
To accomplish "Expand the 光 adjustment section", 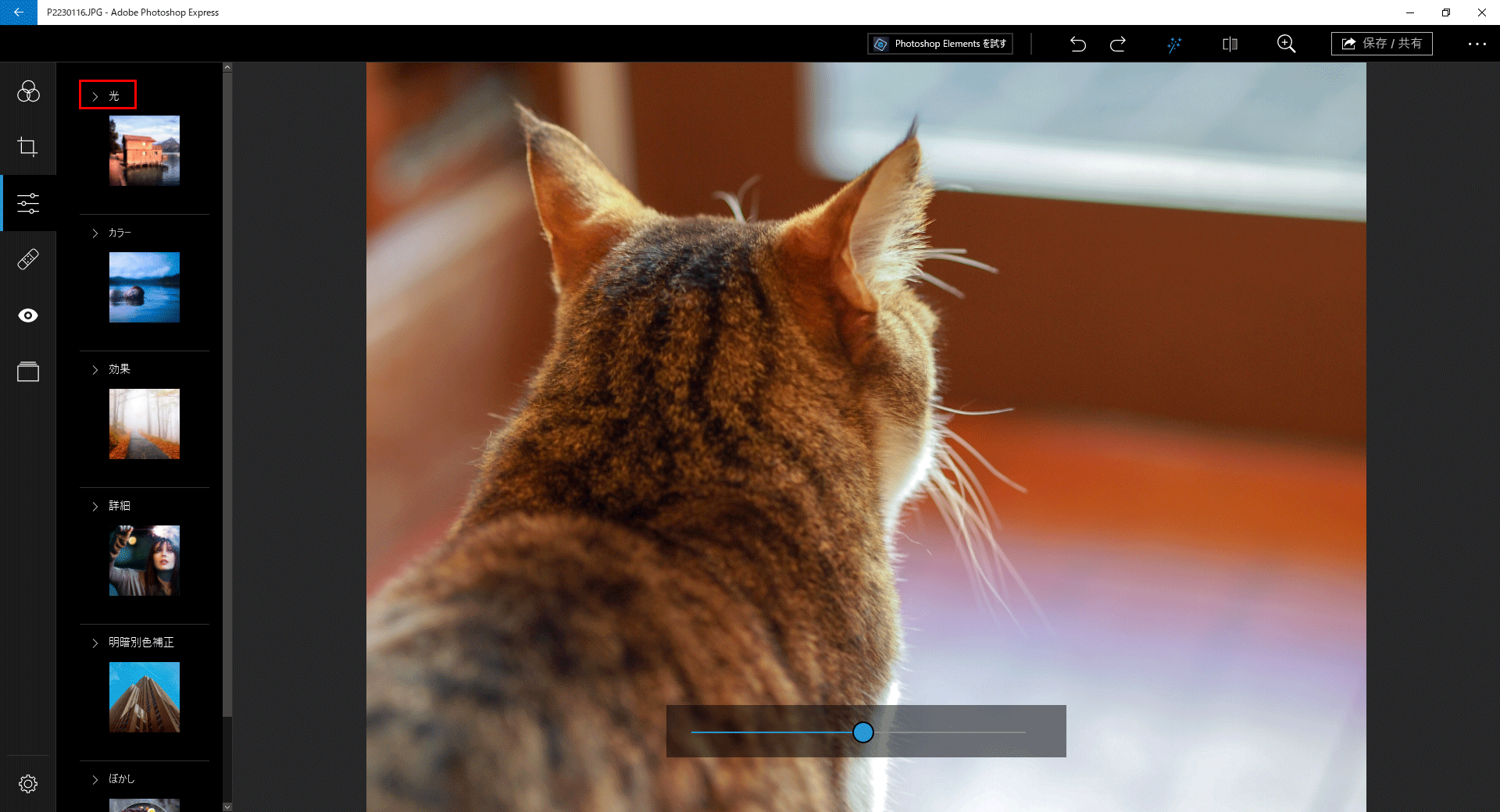I will [108, 95].
